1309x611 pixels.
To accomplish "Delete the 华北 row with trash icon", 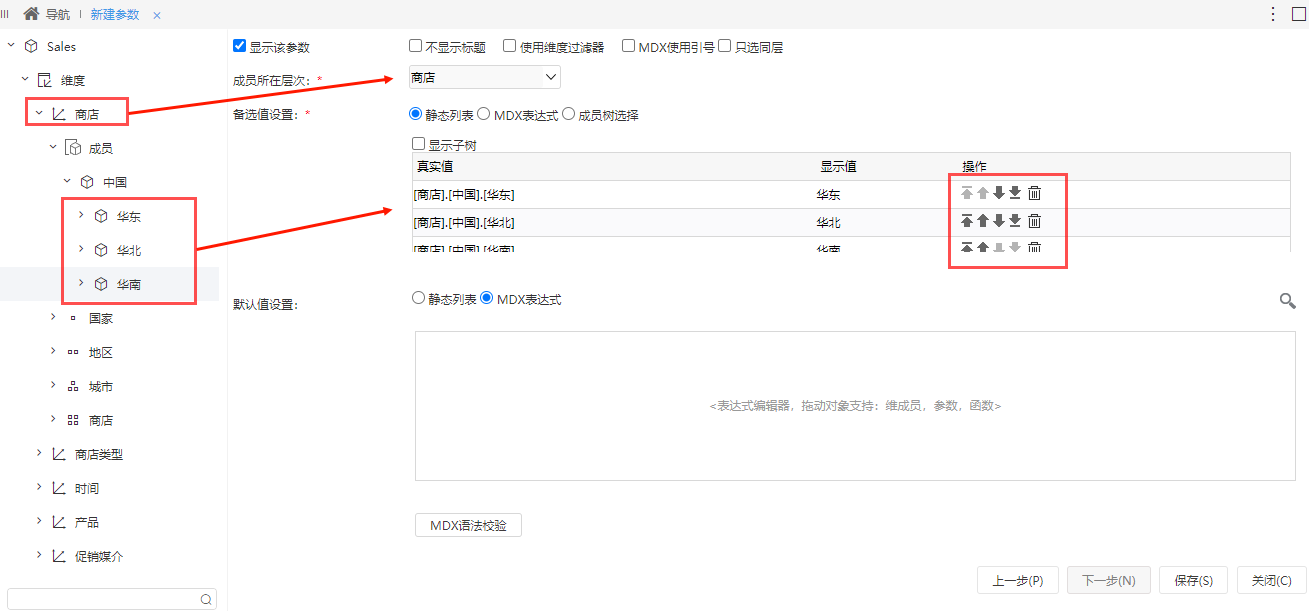I will pyautogui.click(x=1035, y=221).
